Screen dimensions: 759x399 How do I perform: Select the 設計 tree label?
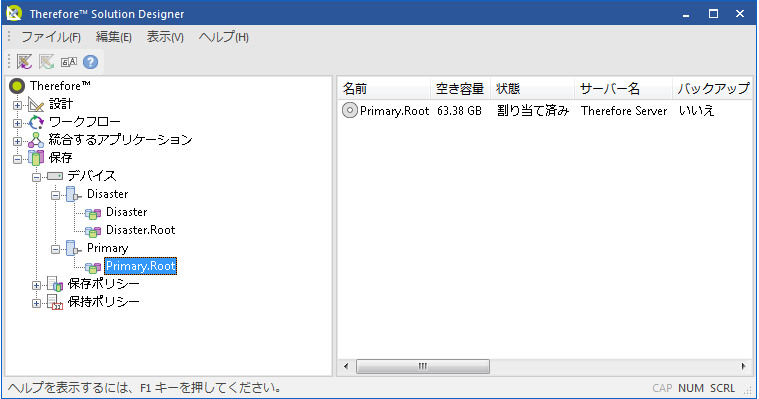[x=61, y=104]
